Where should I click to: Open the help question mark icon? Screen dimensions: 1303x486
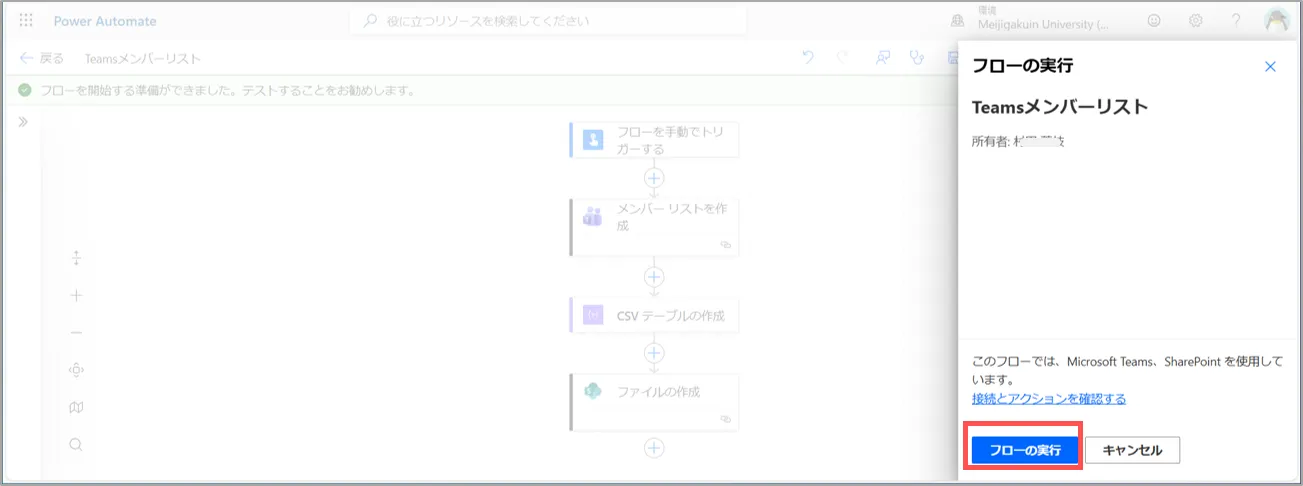1236,21
